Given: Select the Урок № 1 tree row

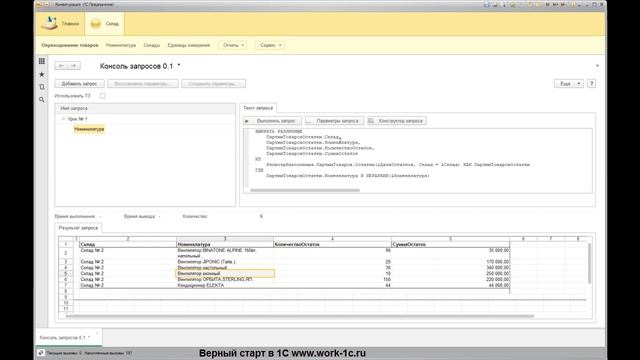Looking at the screenshot, I should click(x=145, y=119).
